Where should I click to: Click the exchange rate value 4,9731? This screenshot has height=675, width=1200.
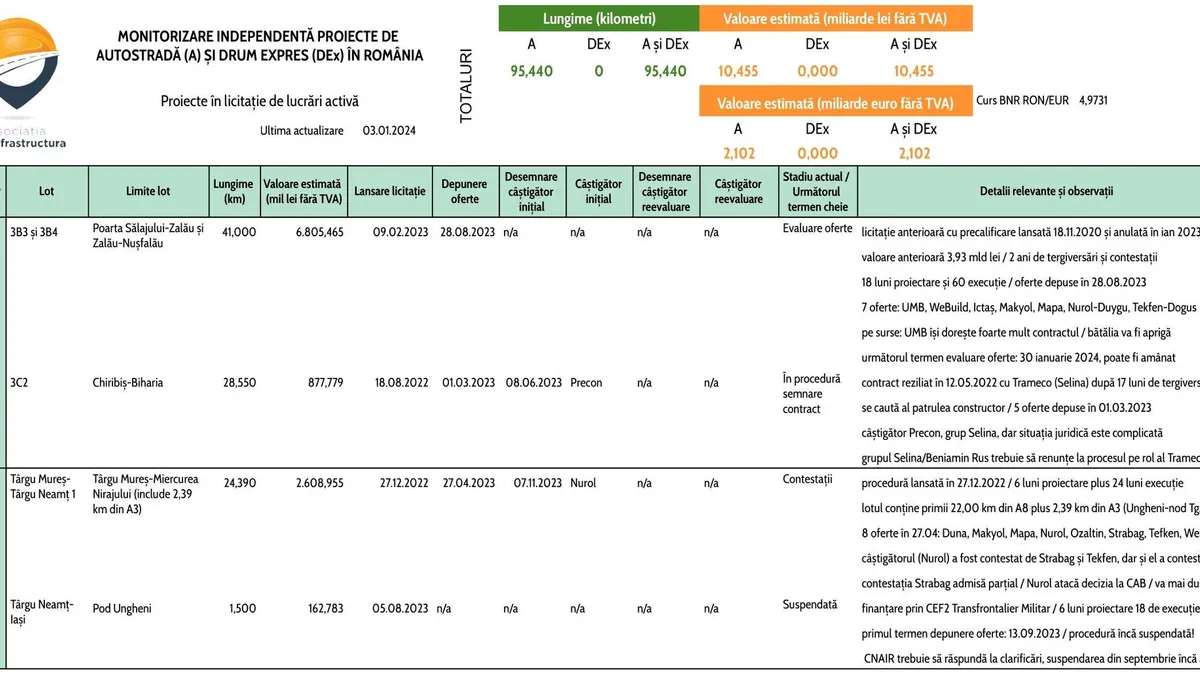[x=1093, y=100]
